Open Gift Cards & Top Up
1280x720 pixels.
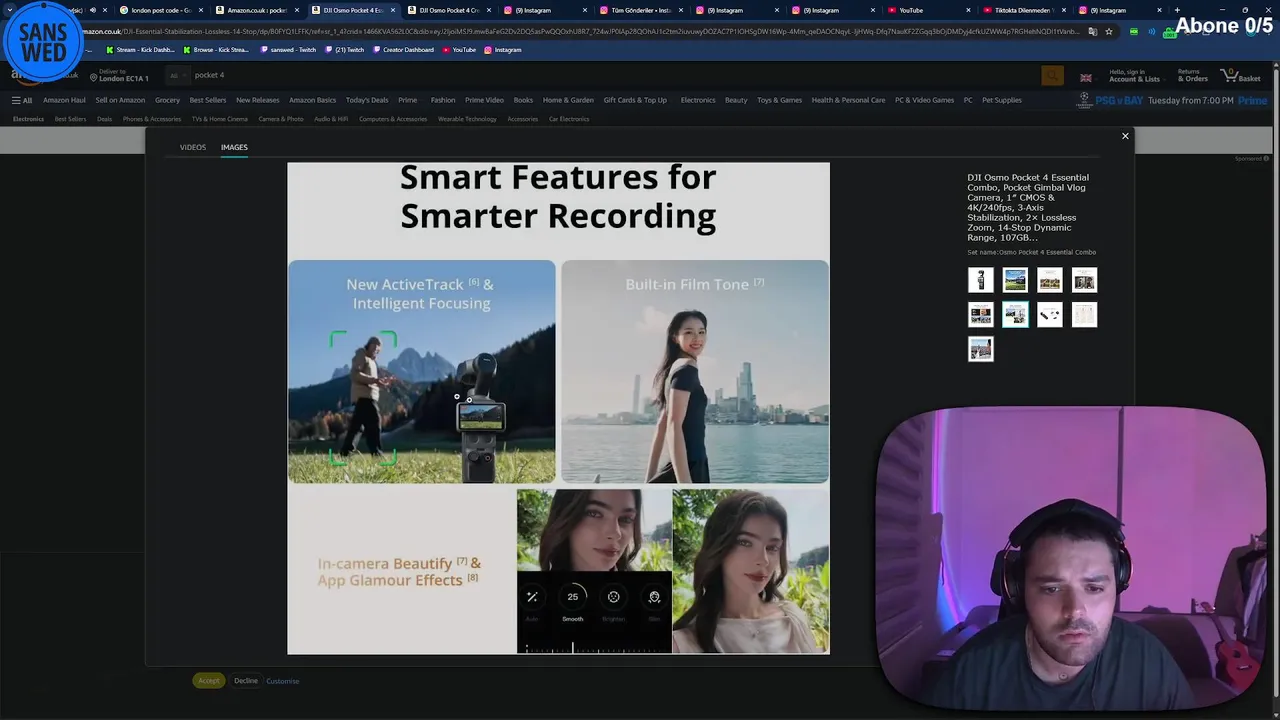click(635, 100)
